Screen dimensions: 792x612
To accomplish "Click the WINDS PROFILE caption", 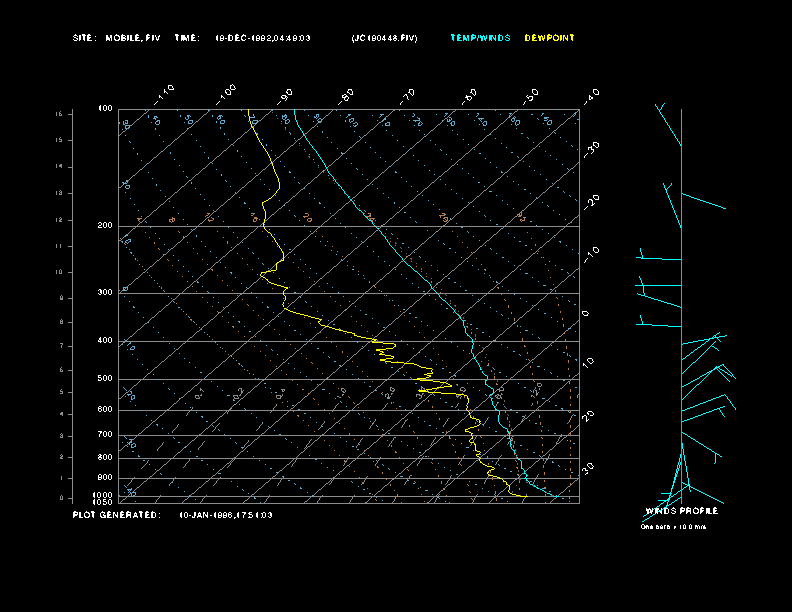I will pyautogui.click(x=681, y=511).
